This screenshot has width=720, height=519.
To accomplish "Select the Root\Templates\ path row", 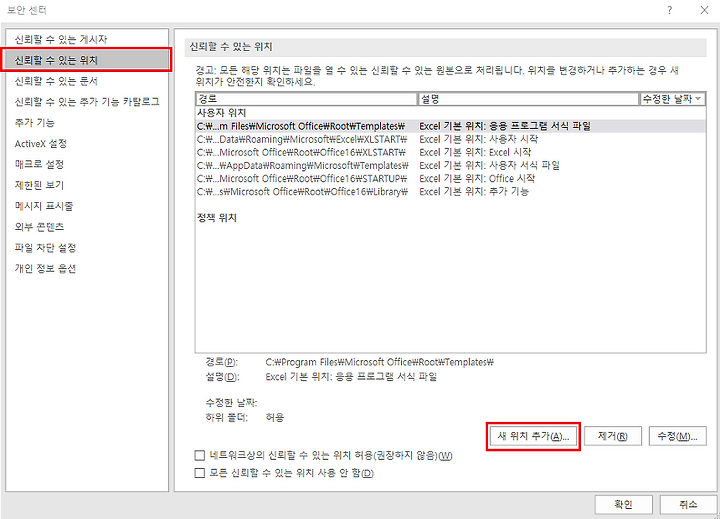I will coord(450,126).
